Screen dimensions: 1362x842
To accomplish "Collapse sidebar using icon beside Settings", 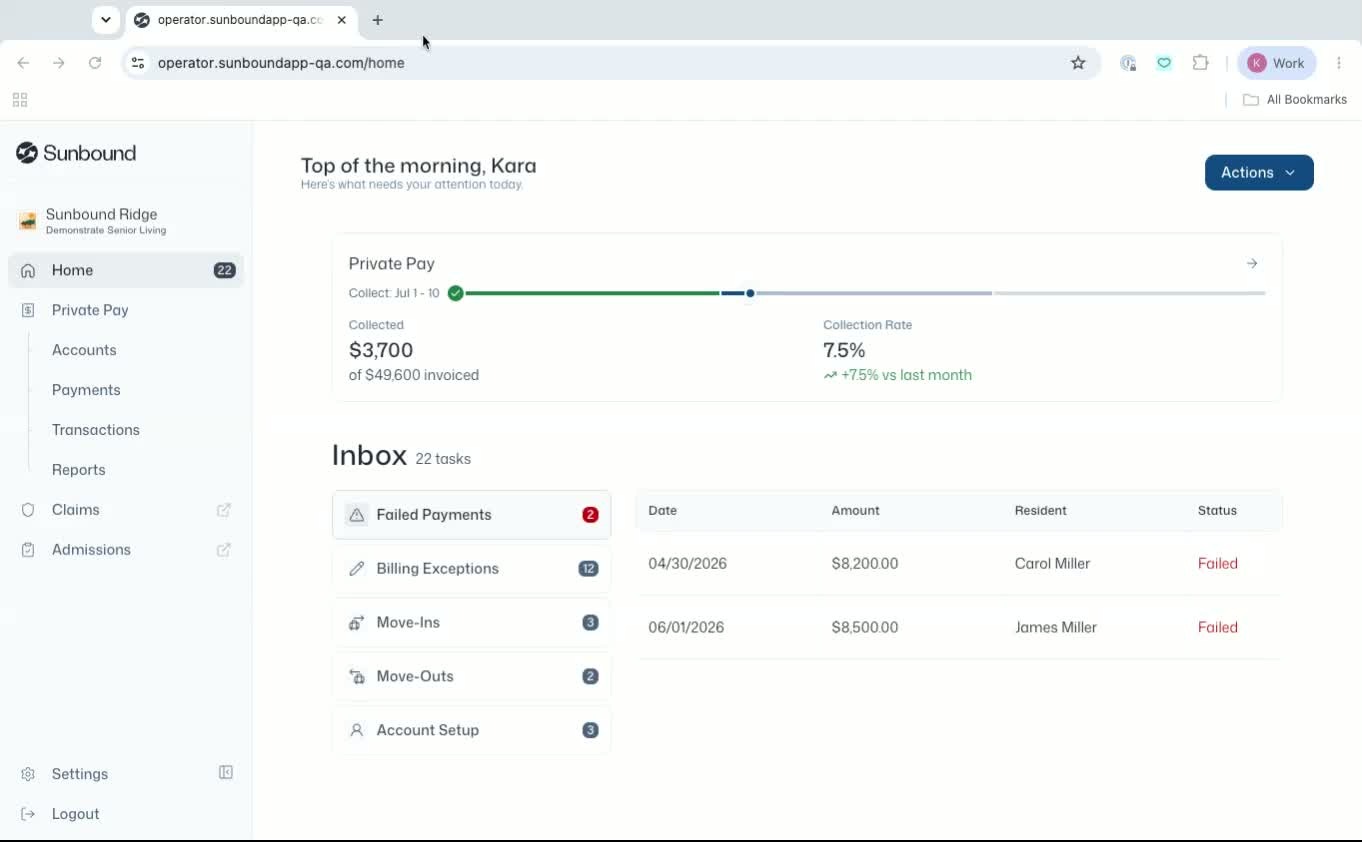I will (x=226, y=773).
